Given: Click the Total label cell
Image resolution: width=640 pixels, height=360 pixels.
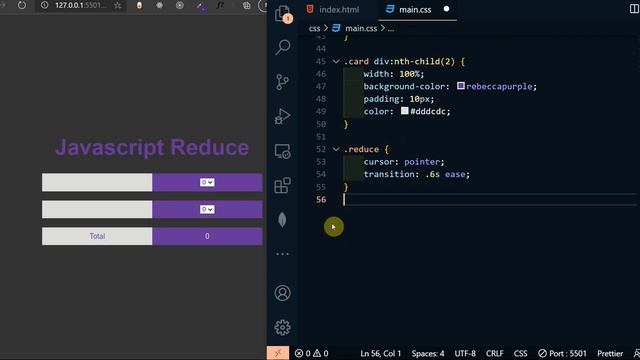Looking at the screenshot, I should click(x=97, y=236).
